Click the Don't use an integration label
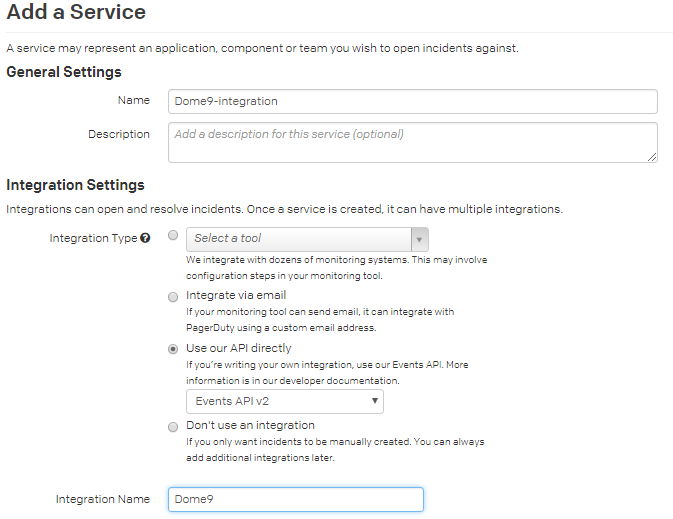The height and width of the screenshot is (519, 673). (250, 425)
